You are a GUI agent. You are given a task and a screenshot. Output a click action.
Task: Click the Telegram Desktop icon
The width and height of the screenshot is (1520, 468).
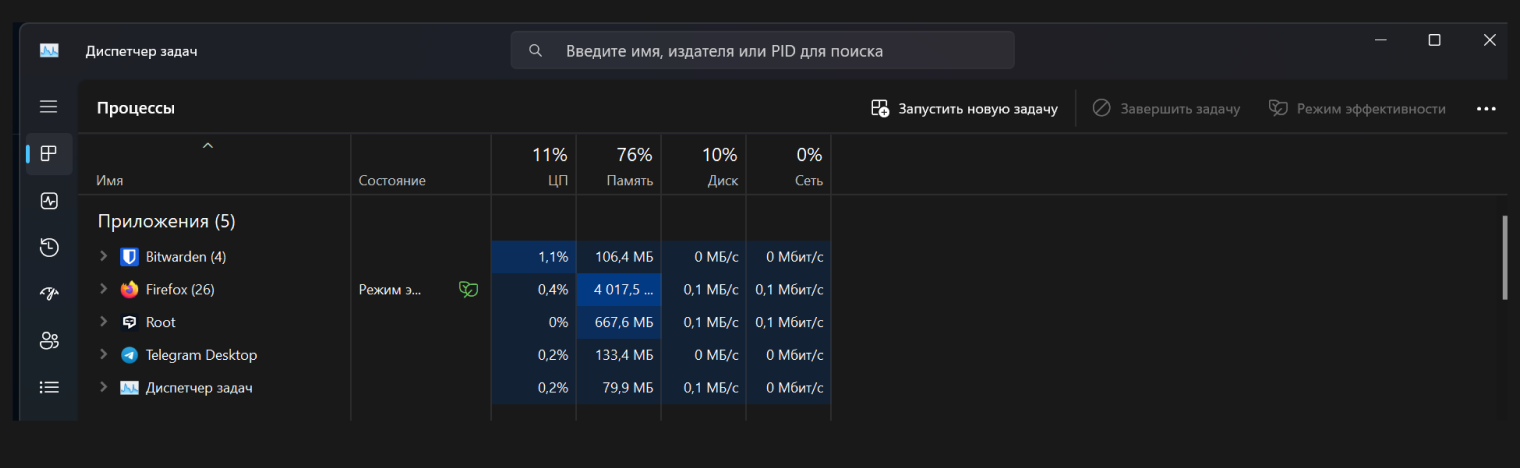click(x=129, y=355)
